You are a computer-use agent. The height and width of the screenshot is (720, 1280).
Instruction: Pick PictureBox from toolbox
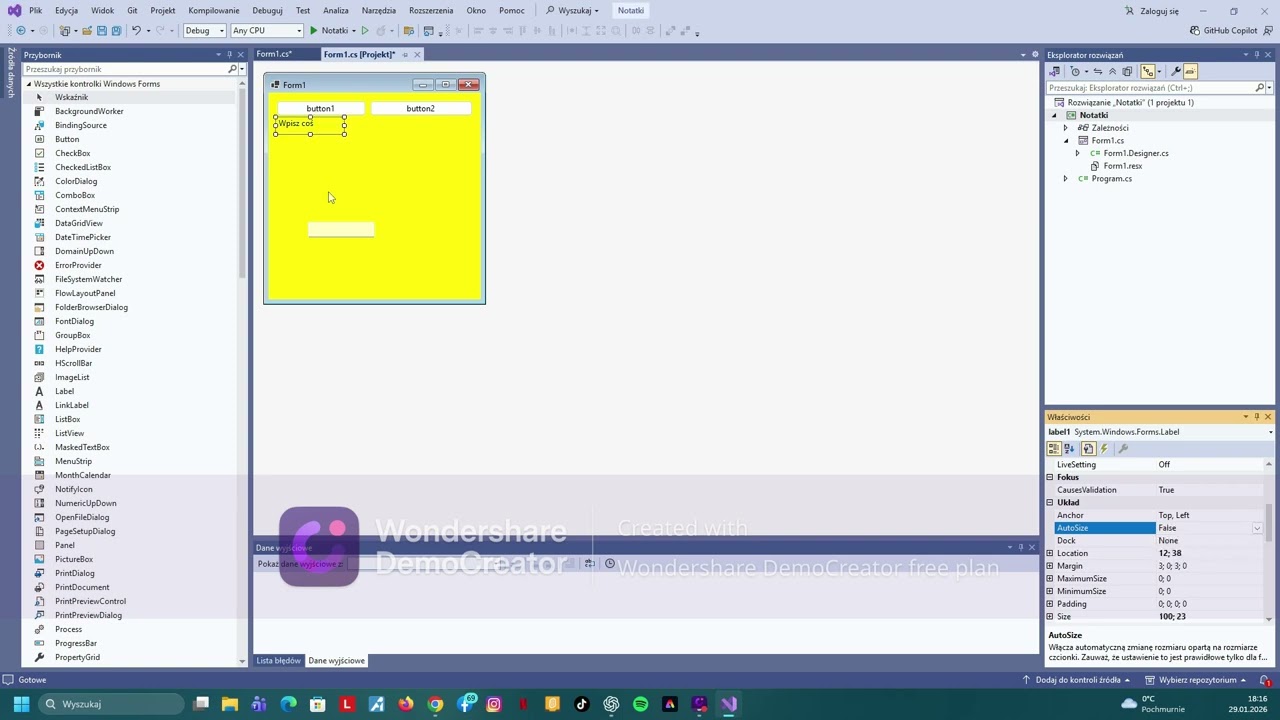(x=74, y=559)
